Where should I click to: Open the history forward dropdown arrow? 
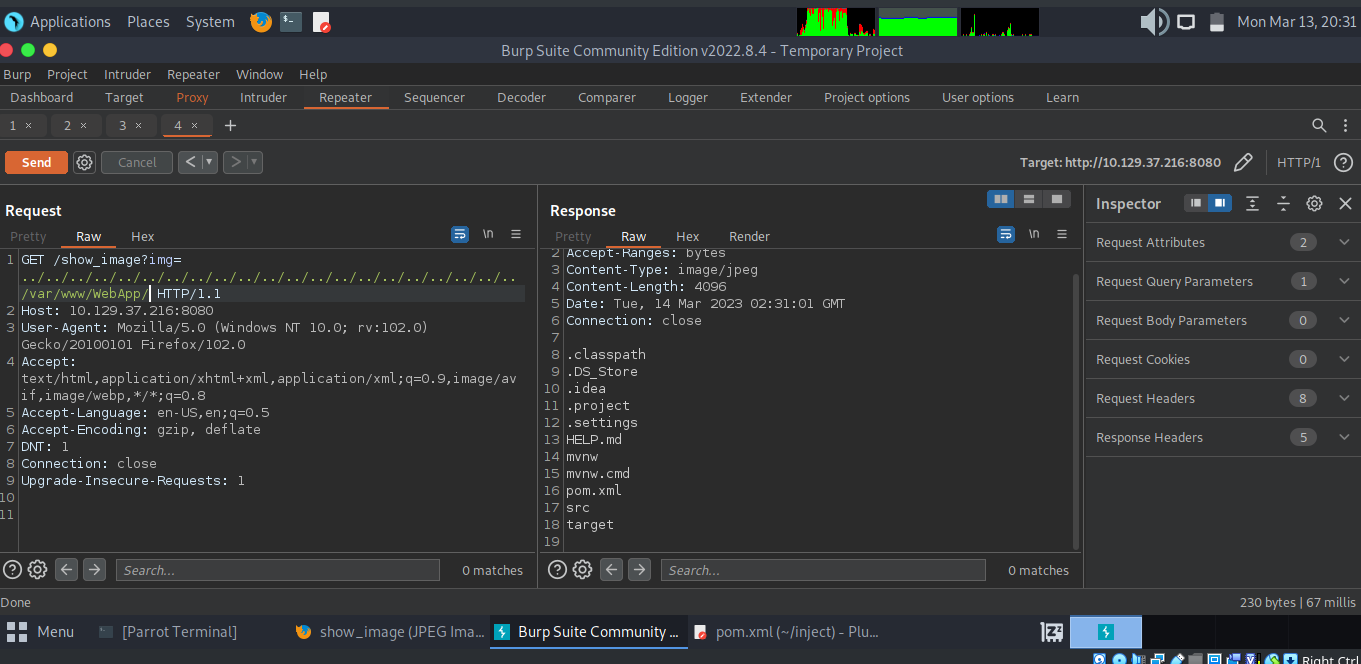255,162
